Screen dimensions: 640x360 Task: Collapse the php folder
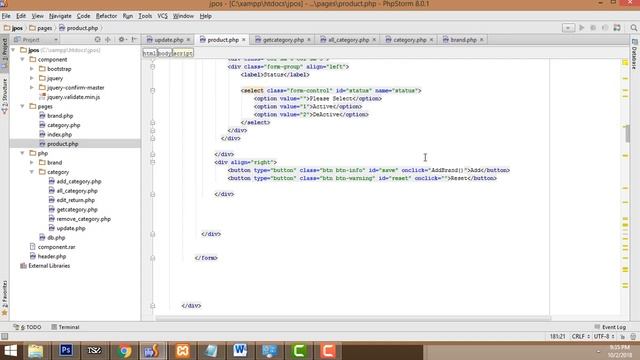22,153
